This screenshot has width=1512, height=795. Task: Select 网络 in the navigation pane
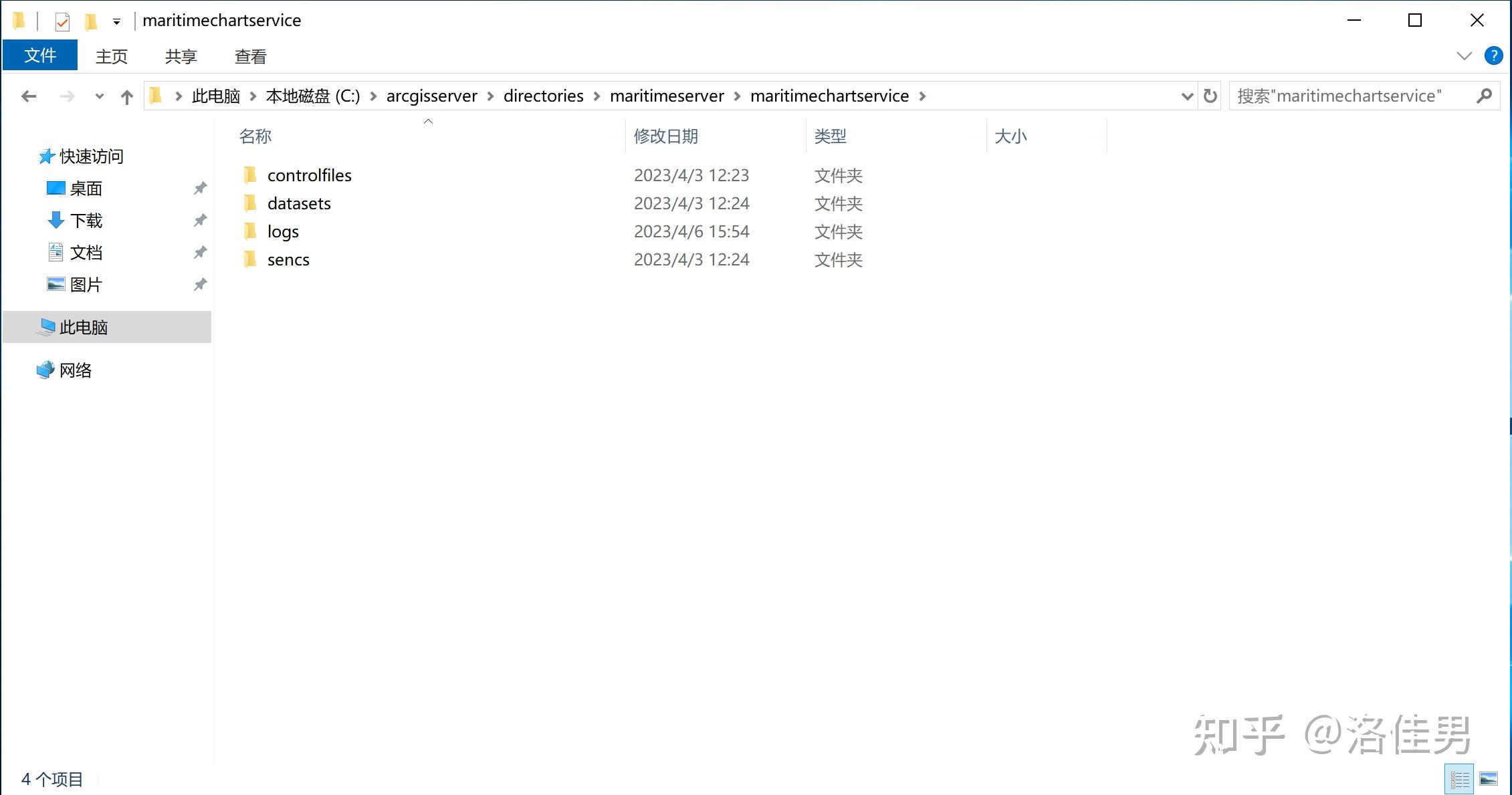(76, 370)
